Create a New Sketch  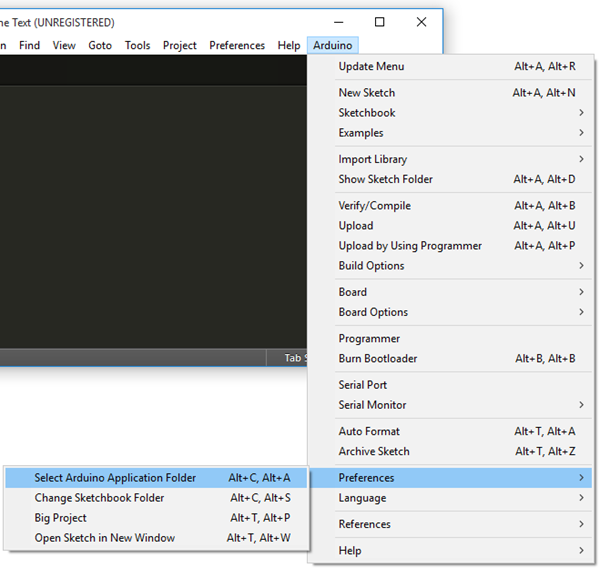tap(367, 93)
